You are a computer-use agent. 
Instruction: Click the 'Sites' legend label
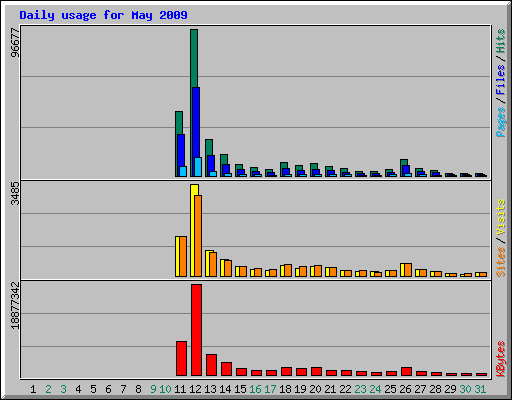[x=501, y=262]
